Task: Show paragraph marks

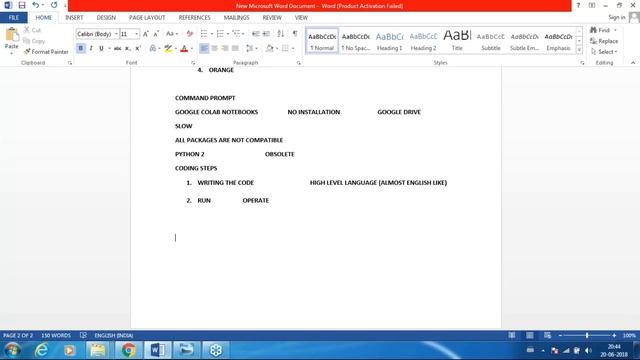Action: [x=295, y=34]
